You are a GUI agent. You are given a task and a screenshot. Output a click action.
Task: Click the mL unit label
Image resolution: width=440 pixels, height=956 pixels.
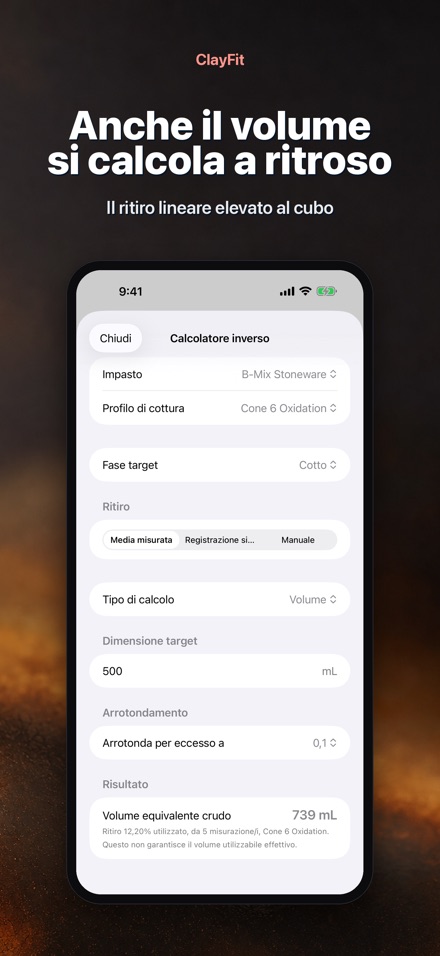pyautogui.click(x=329, y=671)
